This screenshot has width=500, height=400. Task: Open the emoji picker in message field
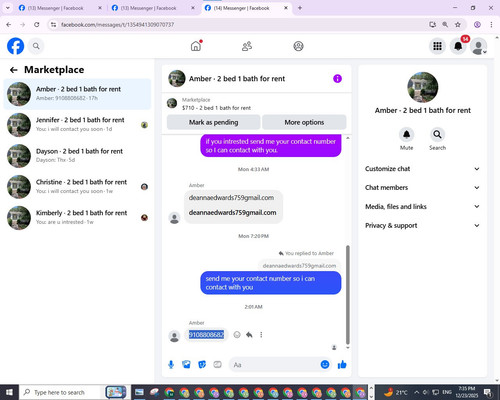click(x=325, y=365)
